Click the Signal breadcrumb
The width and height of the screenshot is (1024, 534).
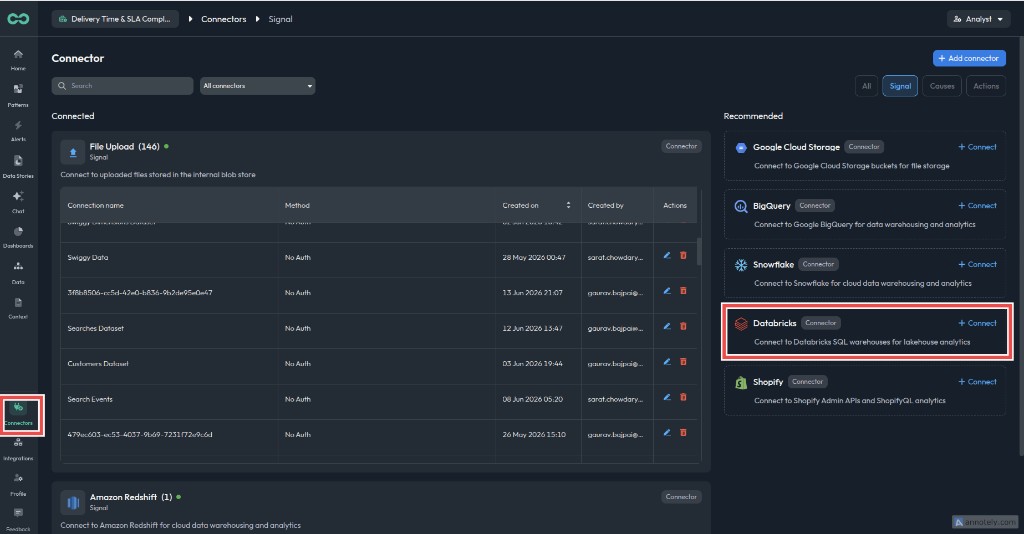coord(280,19)
